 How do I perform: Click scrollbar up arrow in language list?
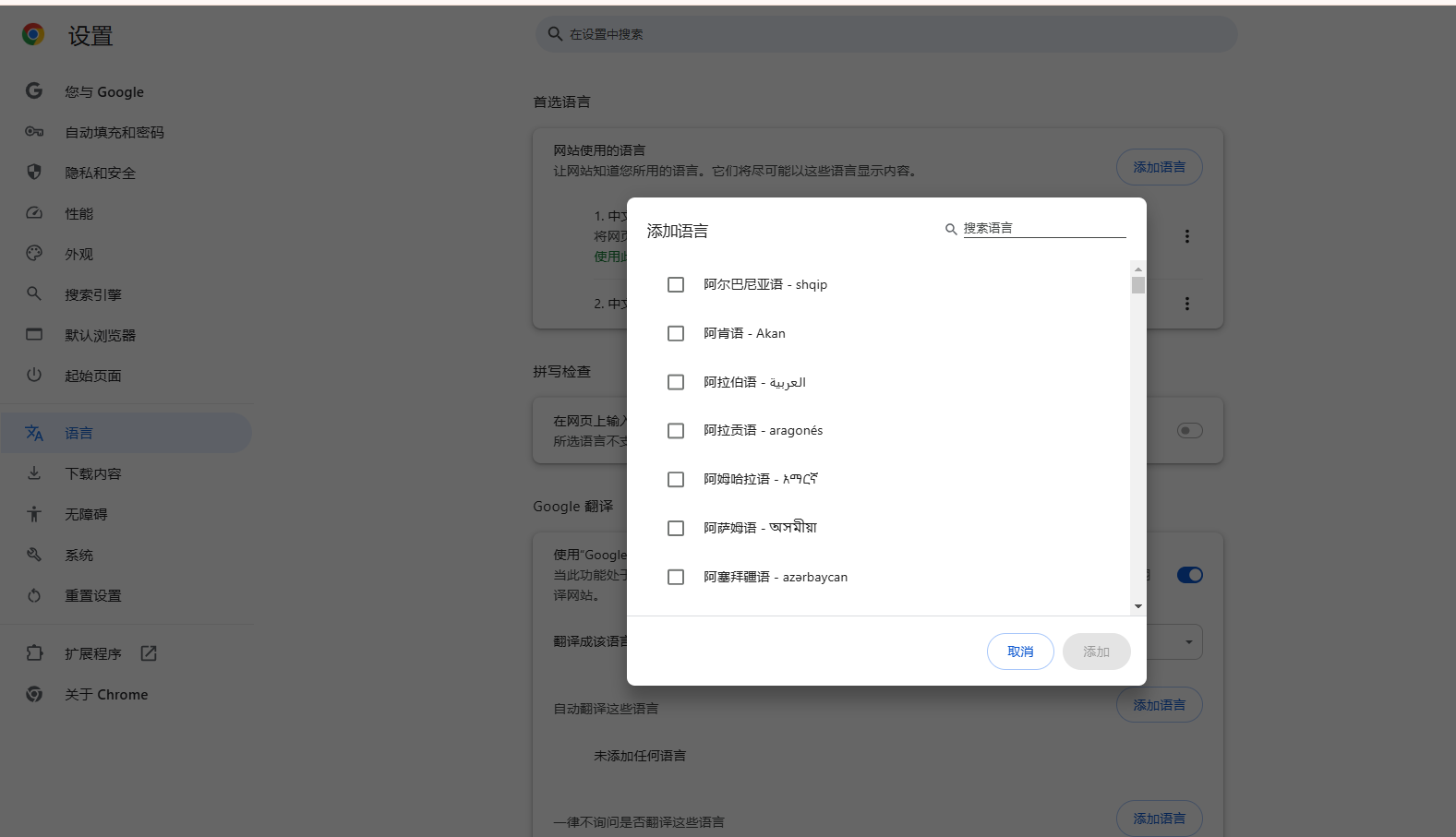click(x=1138, y=269)
